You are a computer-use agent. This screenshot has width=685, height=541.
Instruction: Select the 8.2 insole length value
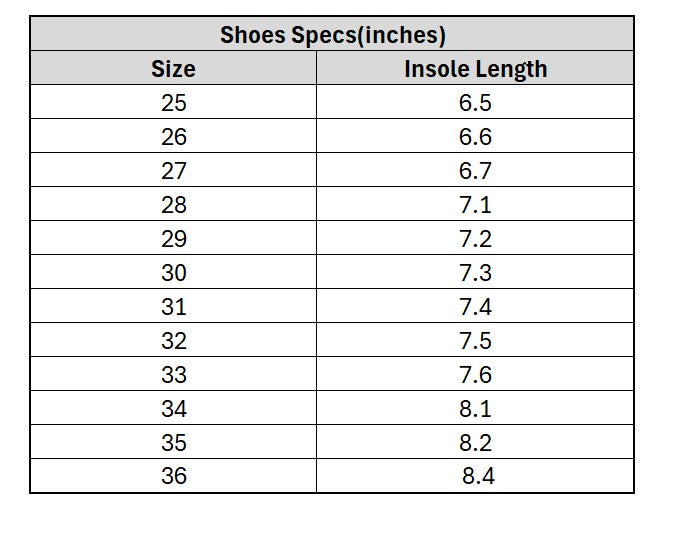(475, 442)
